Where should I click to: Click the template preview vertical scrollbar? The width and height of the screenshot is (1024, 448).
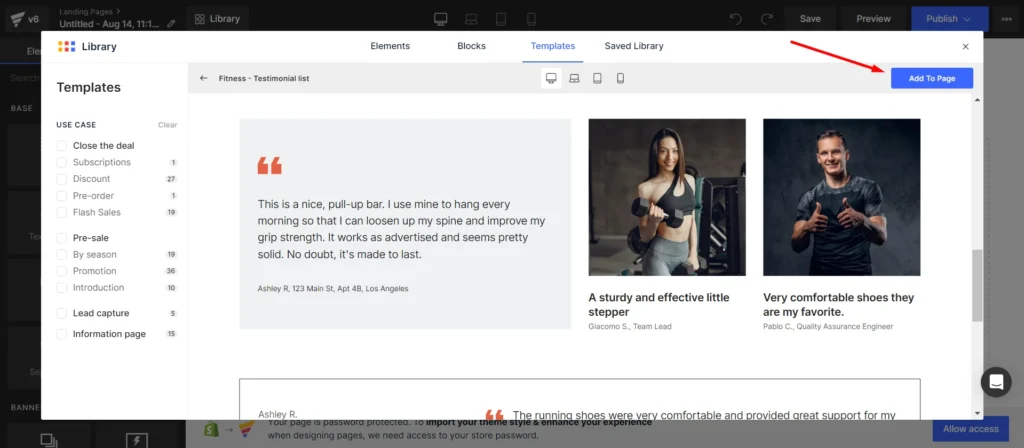point(976,285)
